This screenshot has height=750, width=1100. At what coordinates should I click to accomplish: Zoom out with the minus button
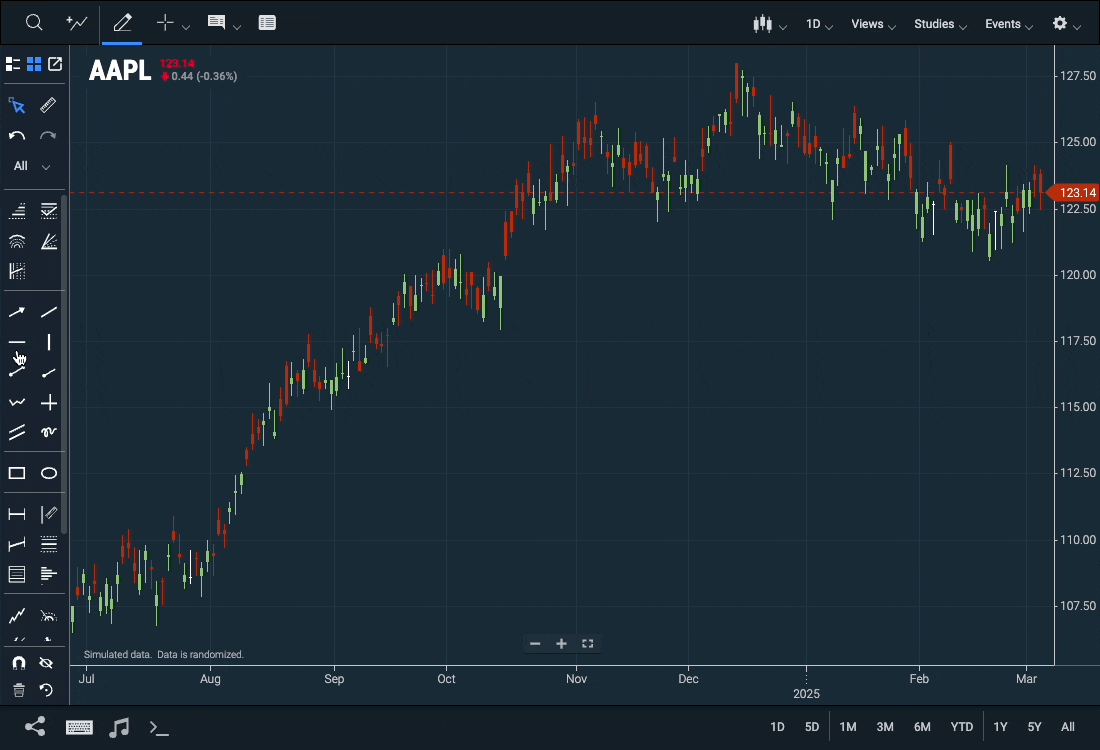point(535,643)
